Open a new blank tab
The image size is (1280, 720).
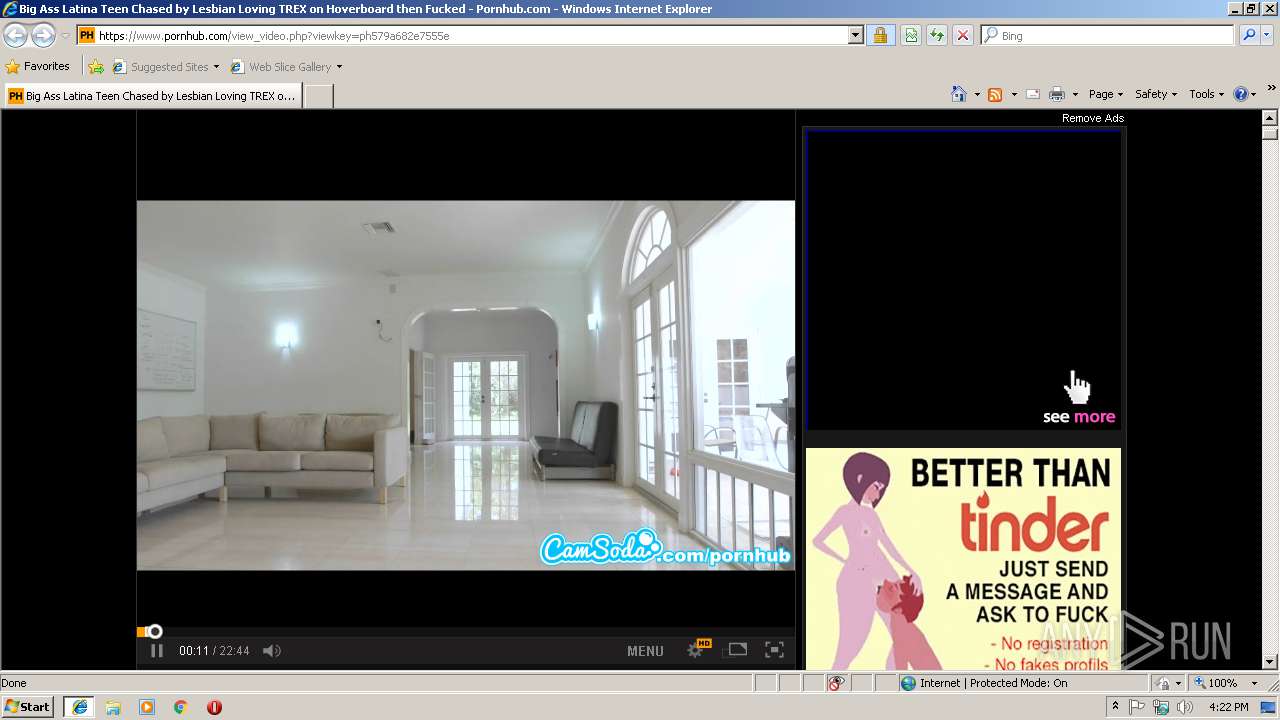318,96
